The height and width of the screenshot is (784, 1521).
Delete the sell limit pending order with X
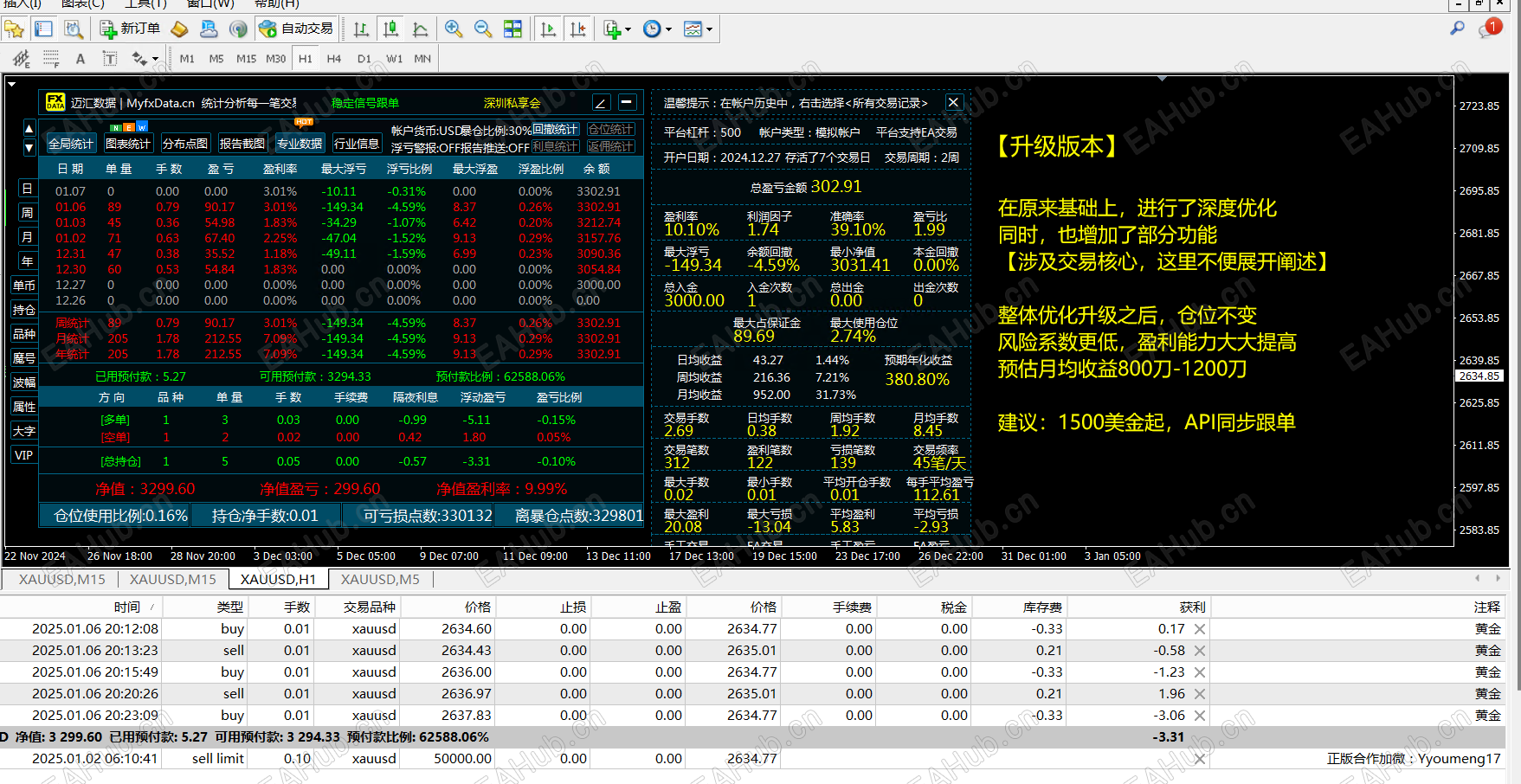pos(1200,759)
